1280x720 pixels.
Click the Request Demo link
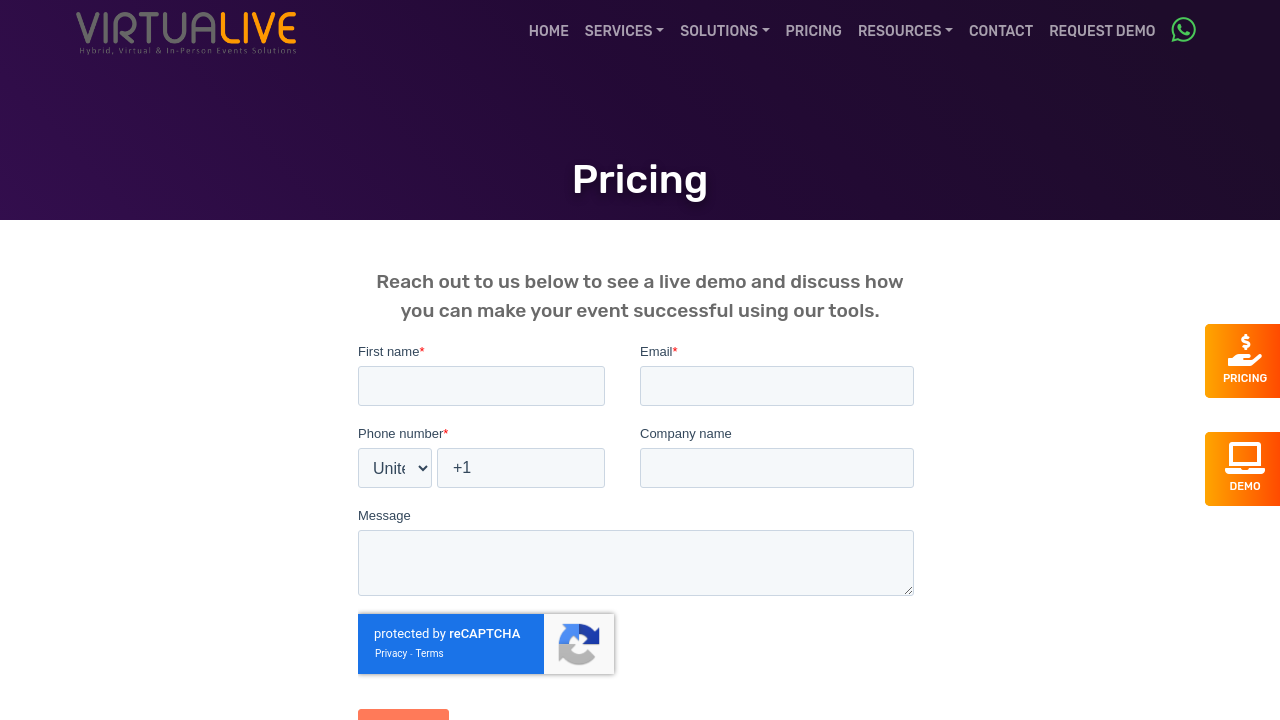(x=1101, y=31)
